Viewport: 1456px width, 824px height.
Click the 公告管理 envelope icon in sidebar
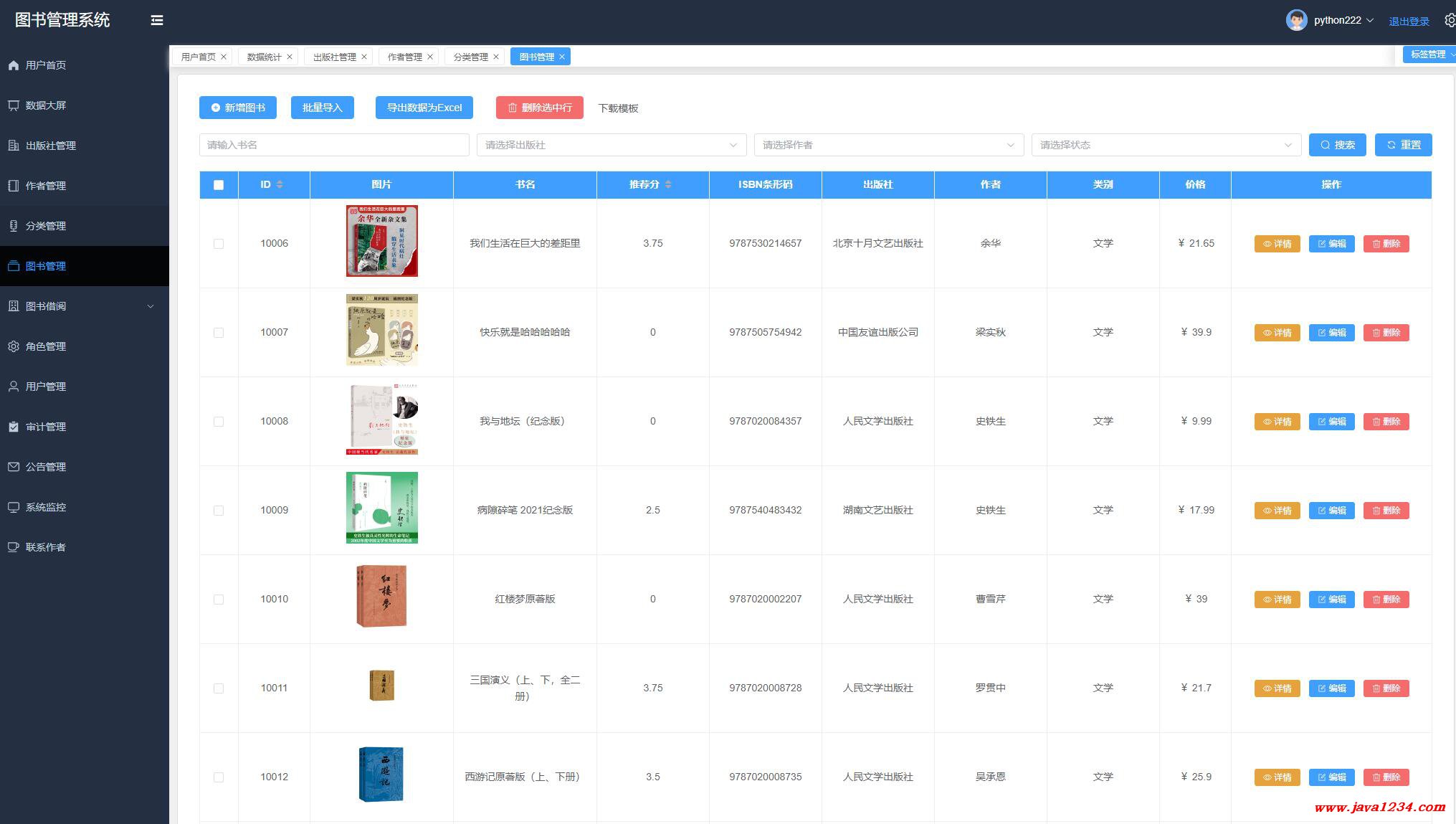pos(13,467)
